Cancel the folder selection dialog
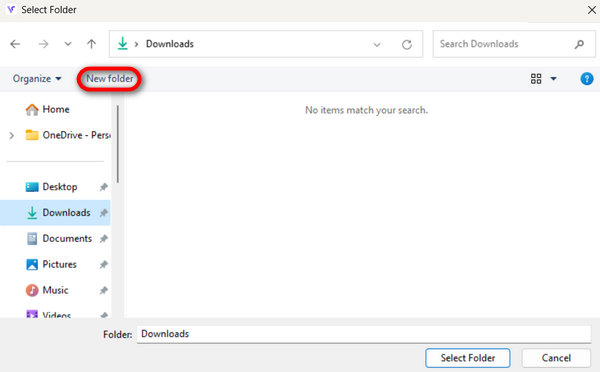Image resolution: width=600 pixels, height=372 pixels. 556,358
